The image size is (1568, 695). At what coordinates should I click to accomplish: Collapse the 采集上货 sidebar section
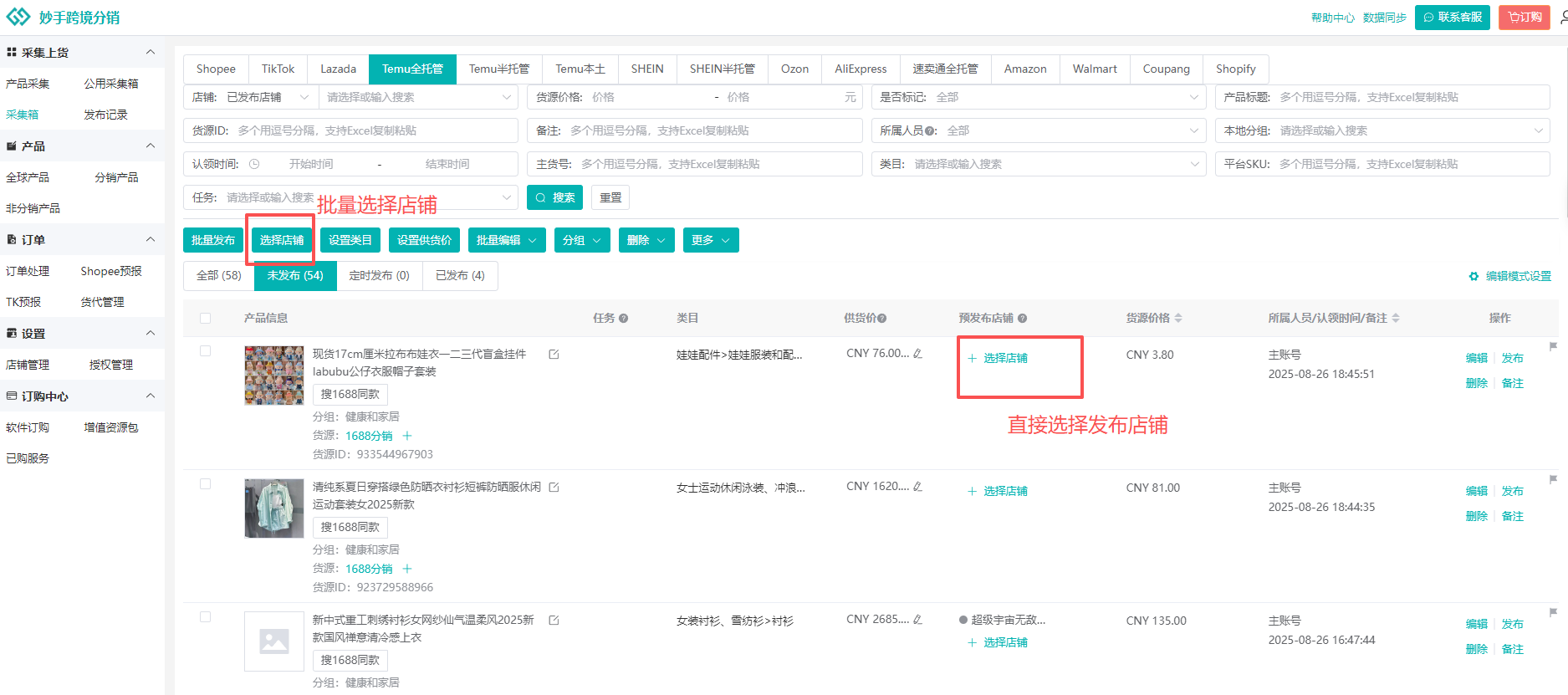[x=151, y=52]
